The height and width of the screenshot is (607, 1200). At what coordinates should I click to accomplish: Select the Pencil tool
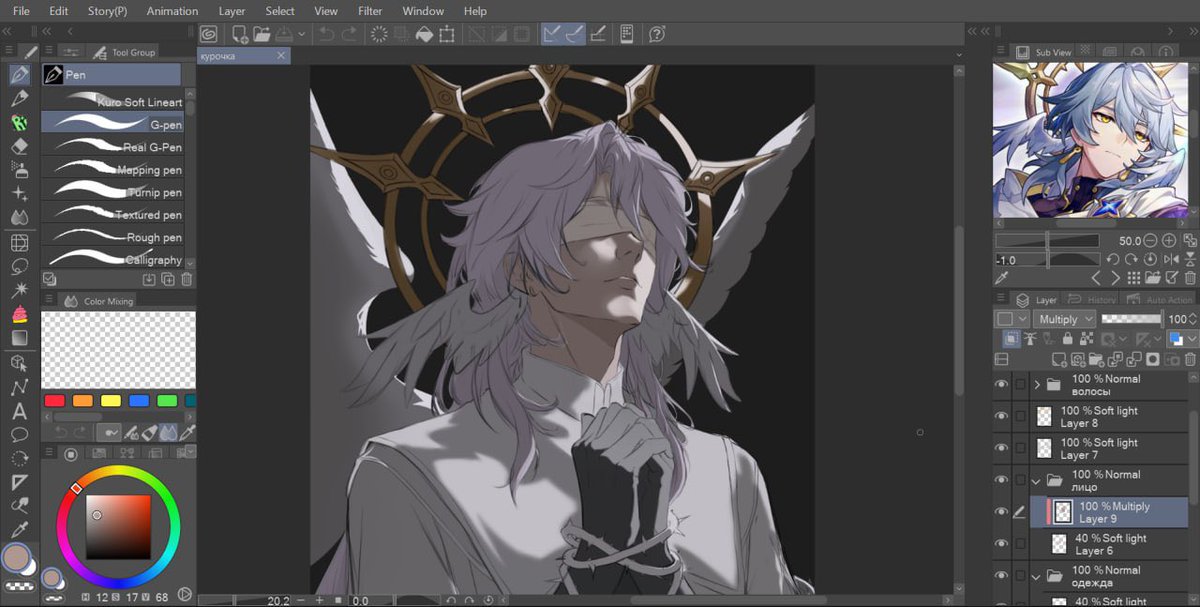pyautogui.click(x=19, y=98)
